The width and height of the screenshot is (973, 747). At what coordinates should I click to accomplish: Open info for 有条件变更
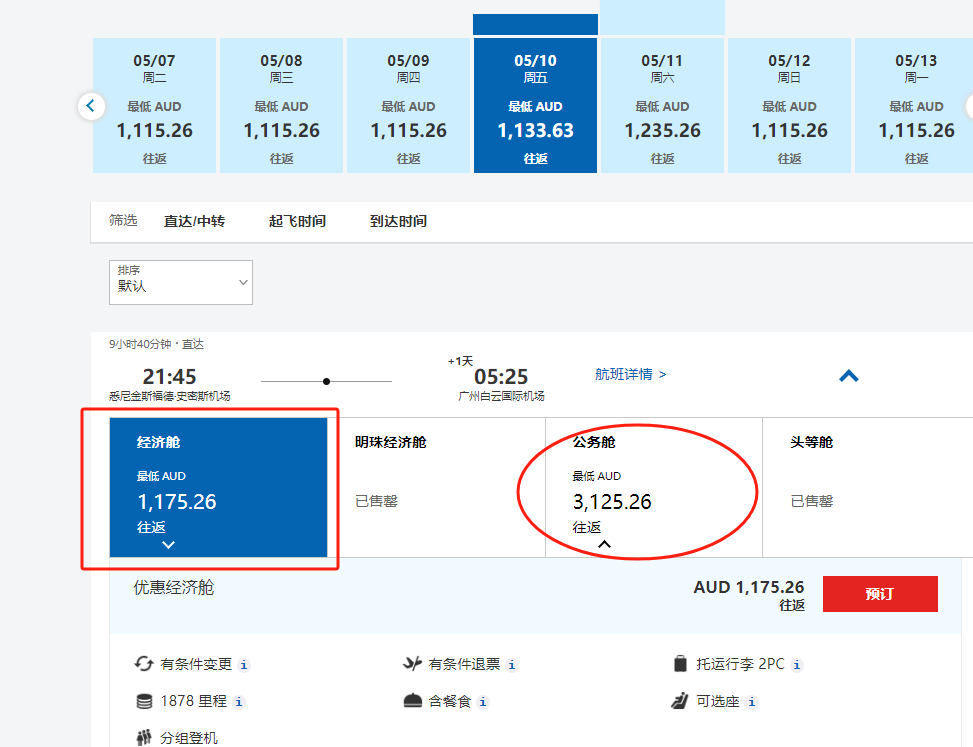click(244, 665)
